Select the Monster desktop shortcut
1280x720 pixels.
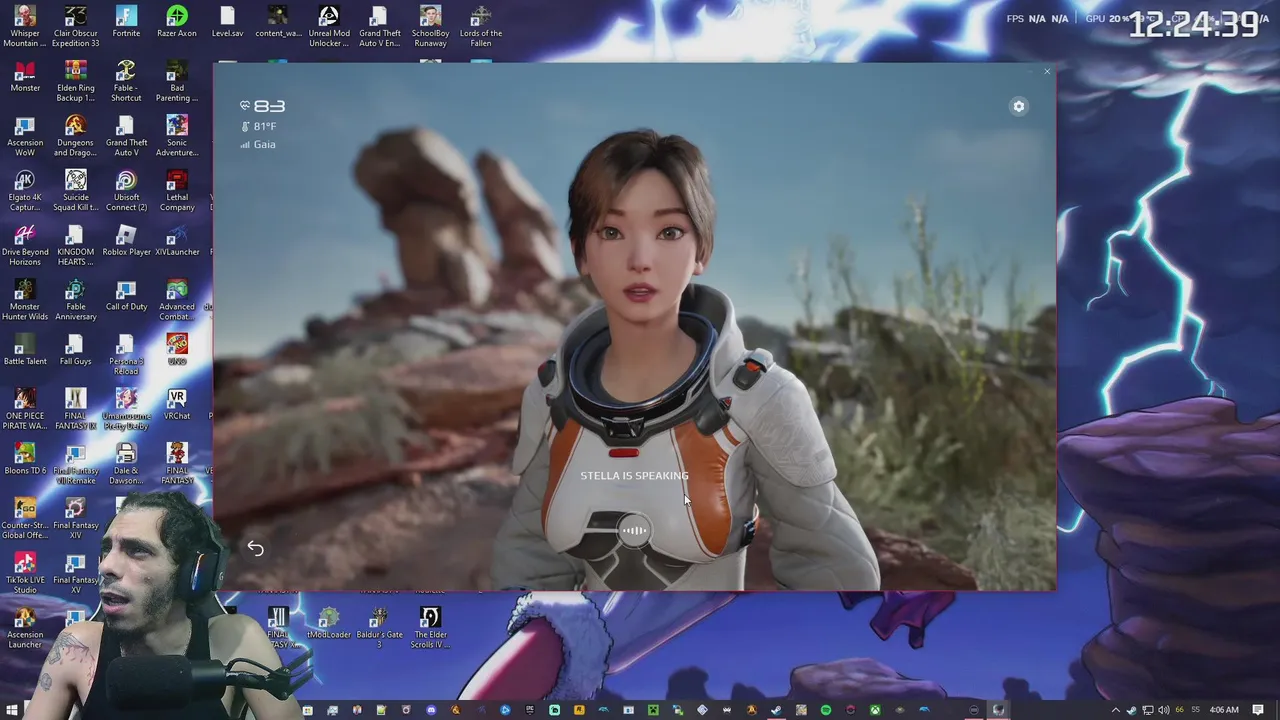[25, 77]
